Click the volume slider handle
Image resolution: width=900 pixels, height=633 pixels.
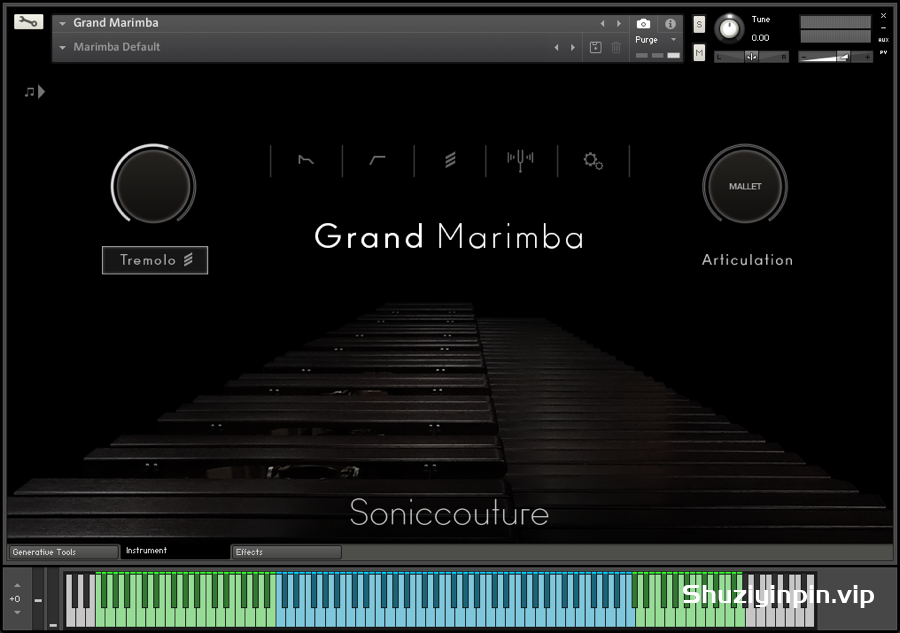(x=843, y=56)
